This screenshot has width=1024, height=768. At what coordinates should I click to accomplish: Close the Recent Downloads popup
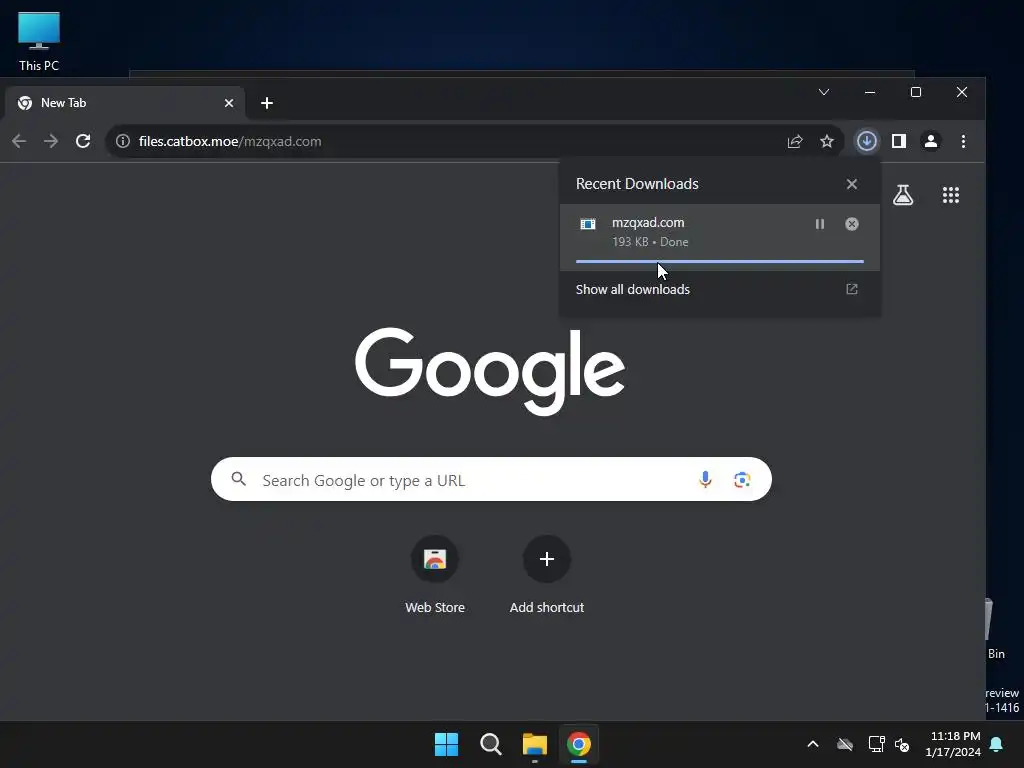(x=852, y=184)
